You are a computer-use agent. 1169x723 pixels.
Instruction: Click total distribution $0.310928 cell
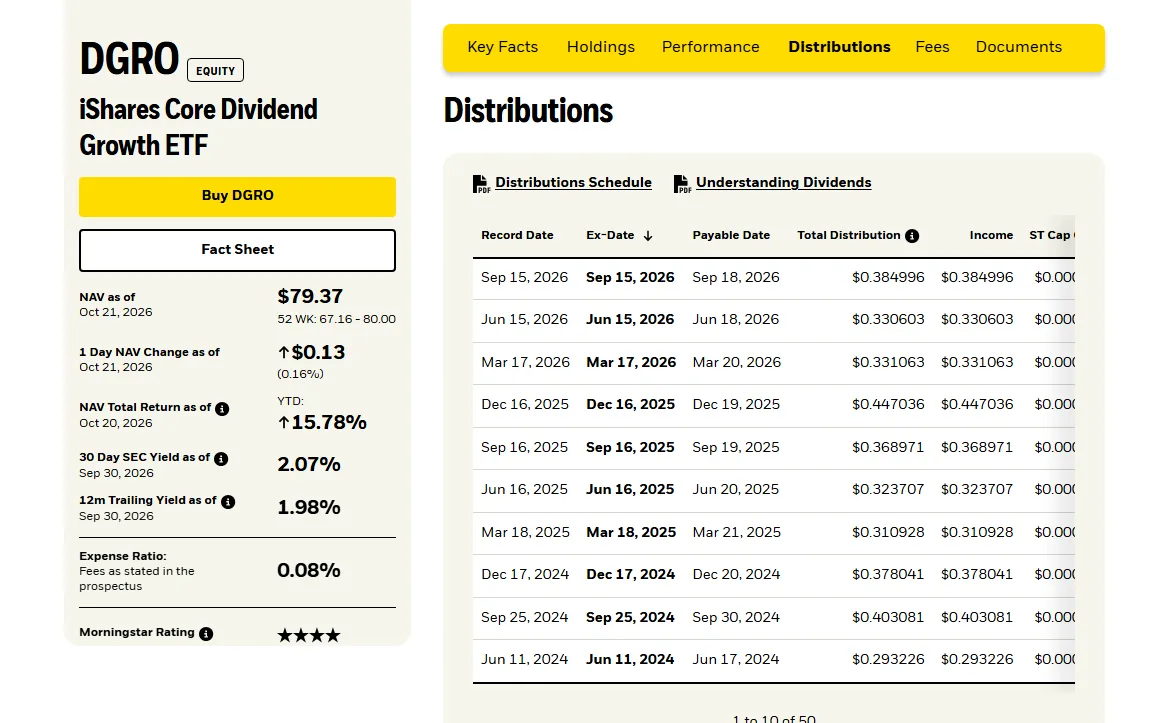click(888, 532)
